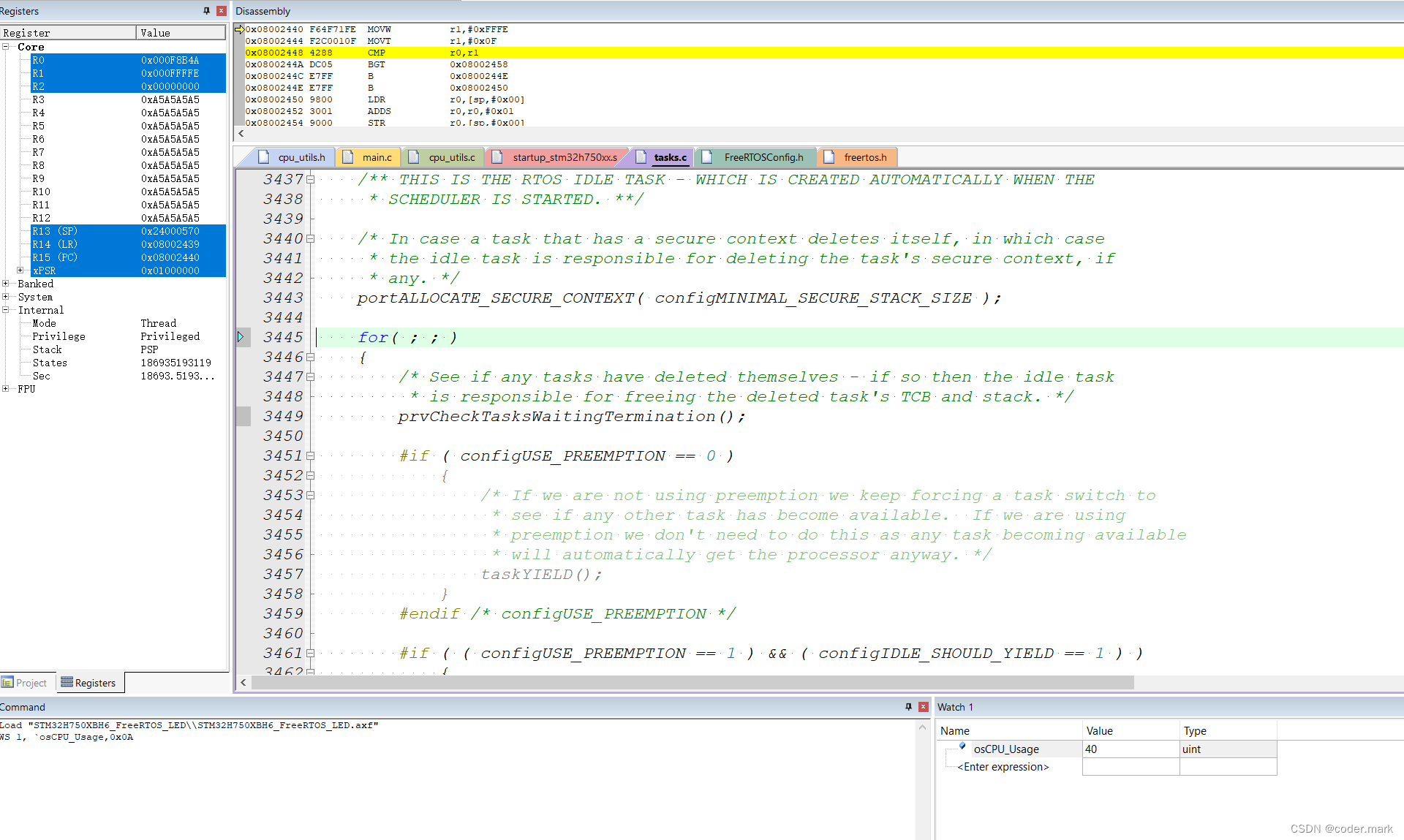1404x840 pixels.
Task: Click the editor horizontal scrollbar thumb
Action: coord(691,682)
